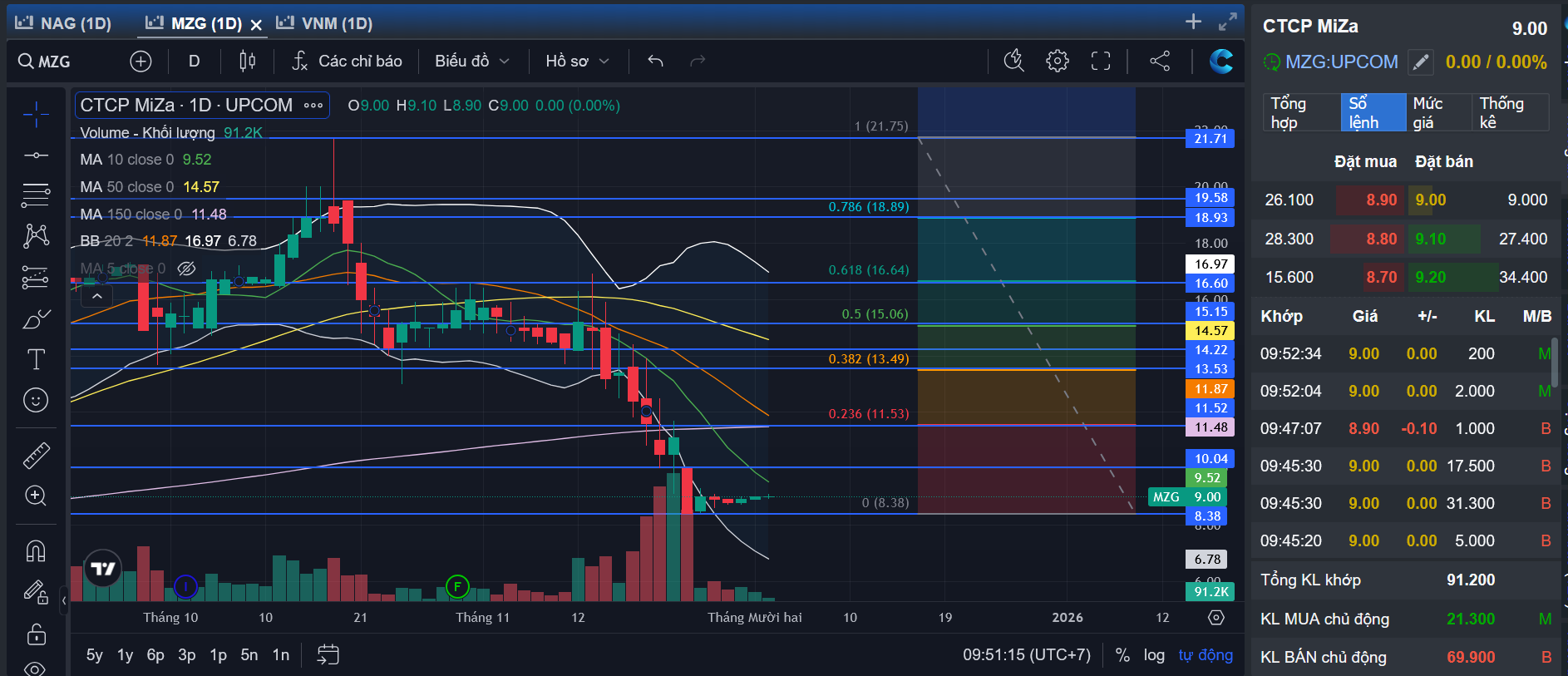
Task: Toggle stay in drawing mode pencil-lock
Action: [36, 592]
